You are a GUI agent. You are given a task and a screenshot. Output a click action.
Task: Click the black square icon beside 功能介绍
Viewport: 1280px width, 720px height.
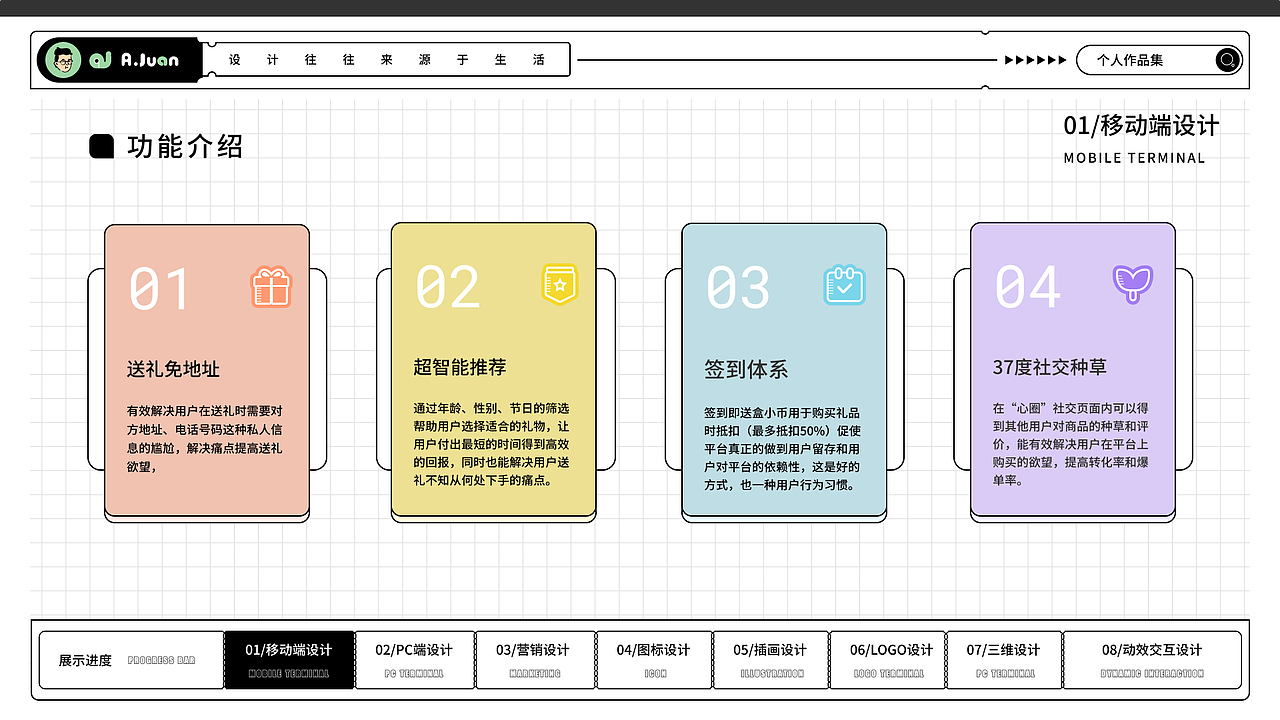(101, 146)
